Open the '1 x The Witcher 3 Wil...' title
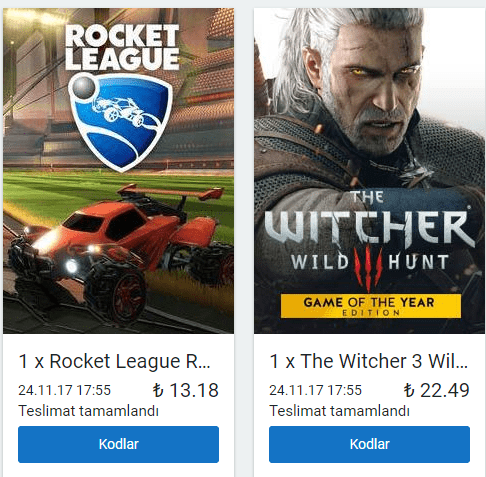This screenshot has width=486, height=477. click(368, 361)
